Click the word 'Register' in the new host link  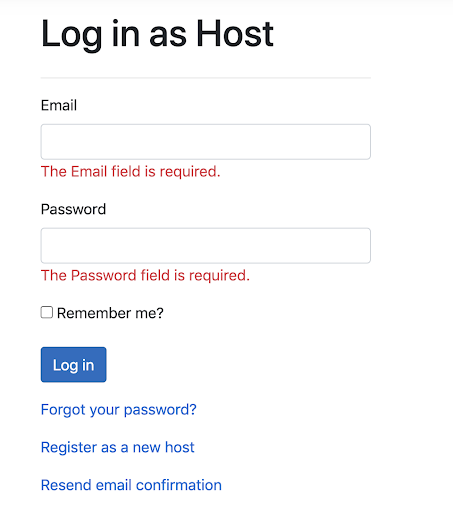pos(69,447)
